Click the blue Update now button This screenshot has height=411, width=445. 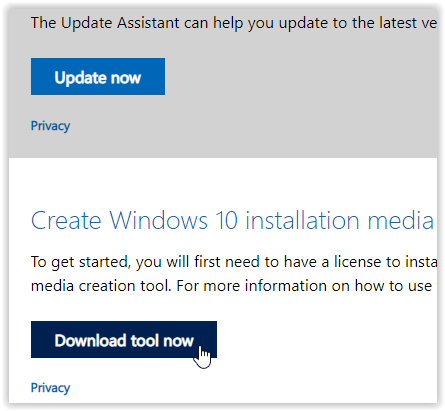98,76
